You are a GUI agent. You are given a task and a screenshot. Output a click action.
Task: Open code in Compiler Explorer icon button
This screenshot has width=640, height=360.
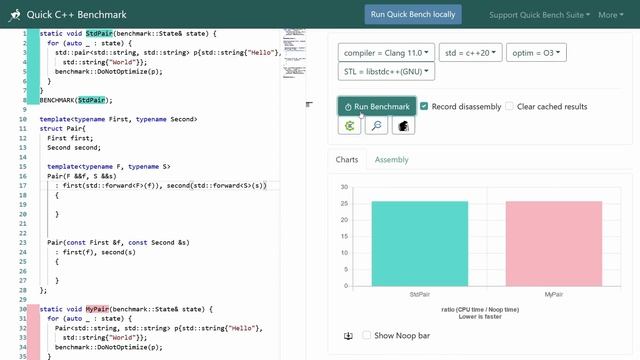(x=349, y=126)
